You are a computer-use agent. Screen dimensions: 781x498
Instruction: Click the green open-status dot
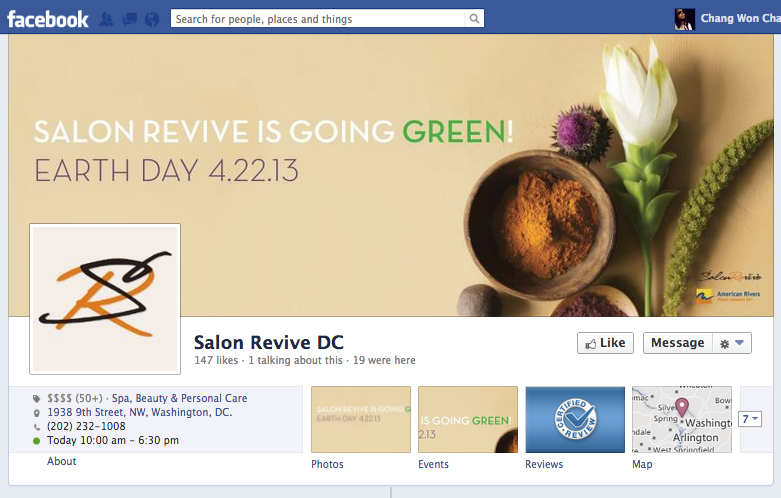pyautogui.click(x=36, y=441)
